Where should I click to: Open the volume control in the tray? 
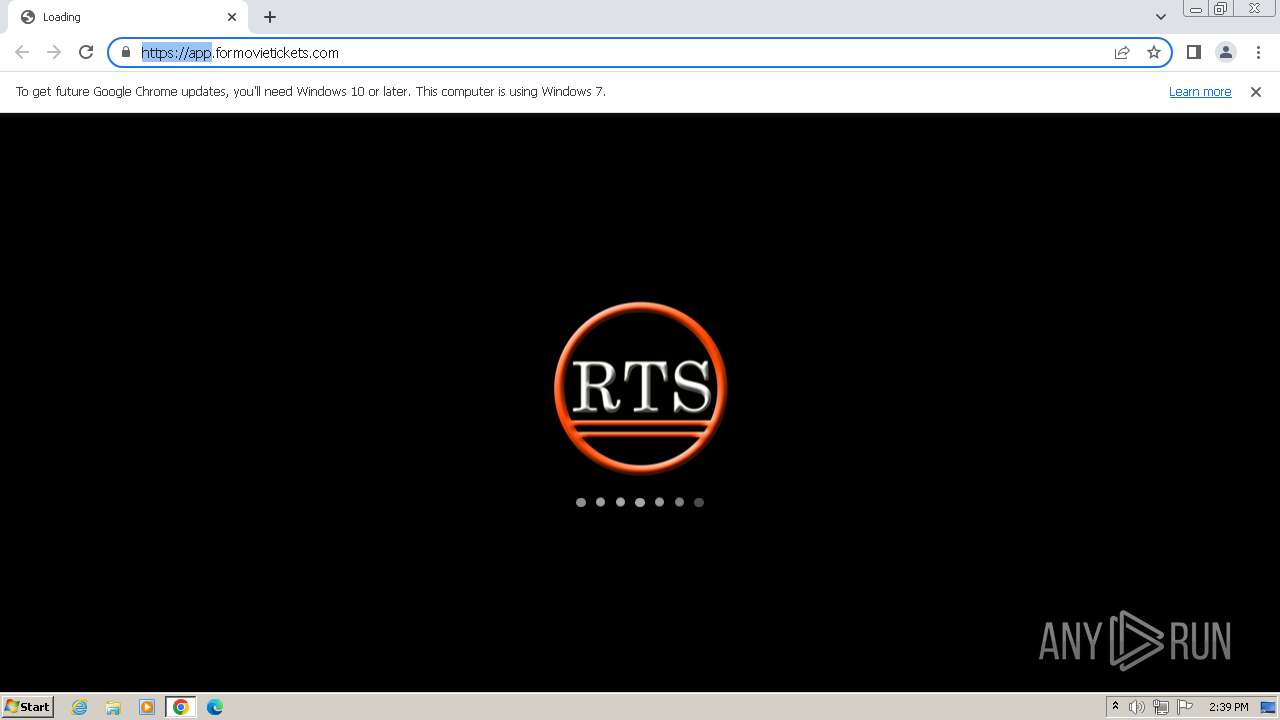[1137, 707]
